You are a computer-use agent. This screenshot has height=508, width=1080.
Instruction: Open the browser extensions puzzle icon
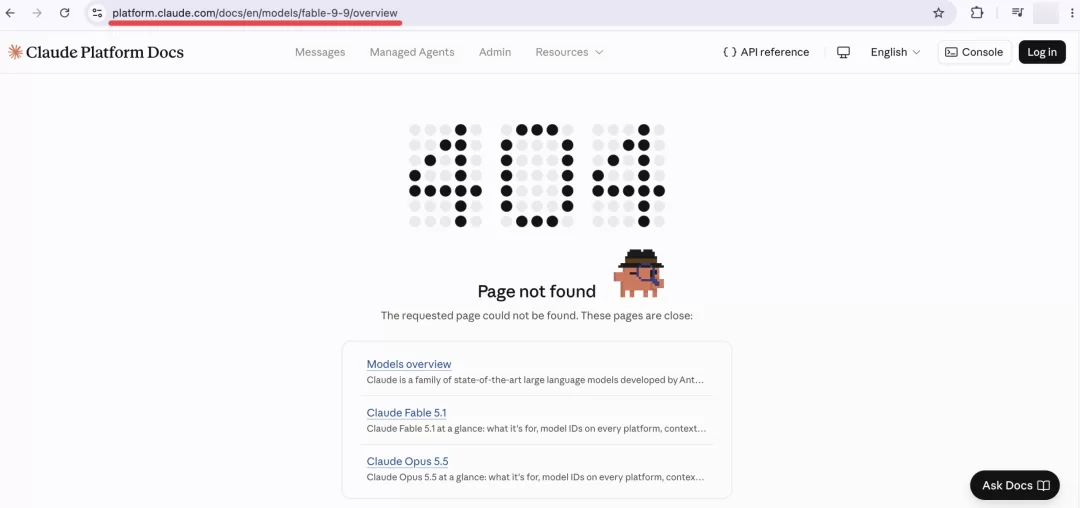click(x=977, y=12)
